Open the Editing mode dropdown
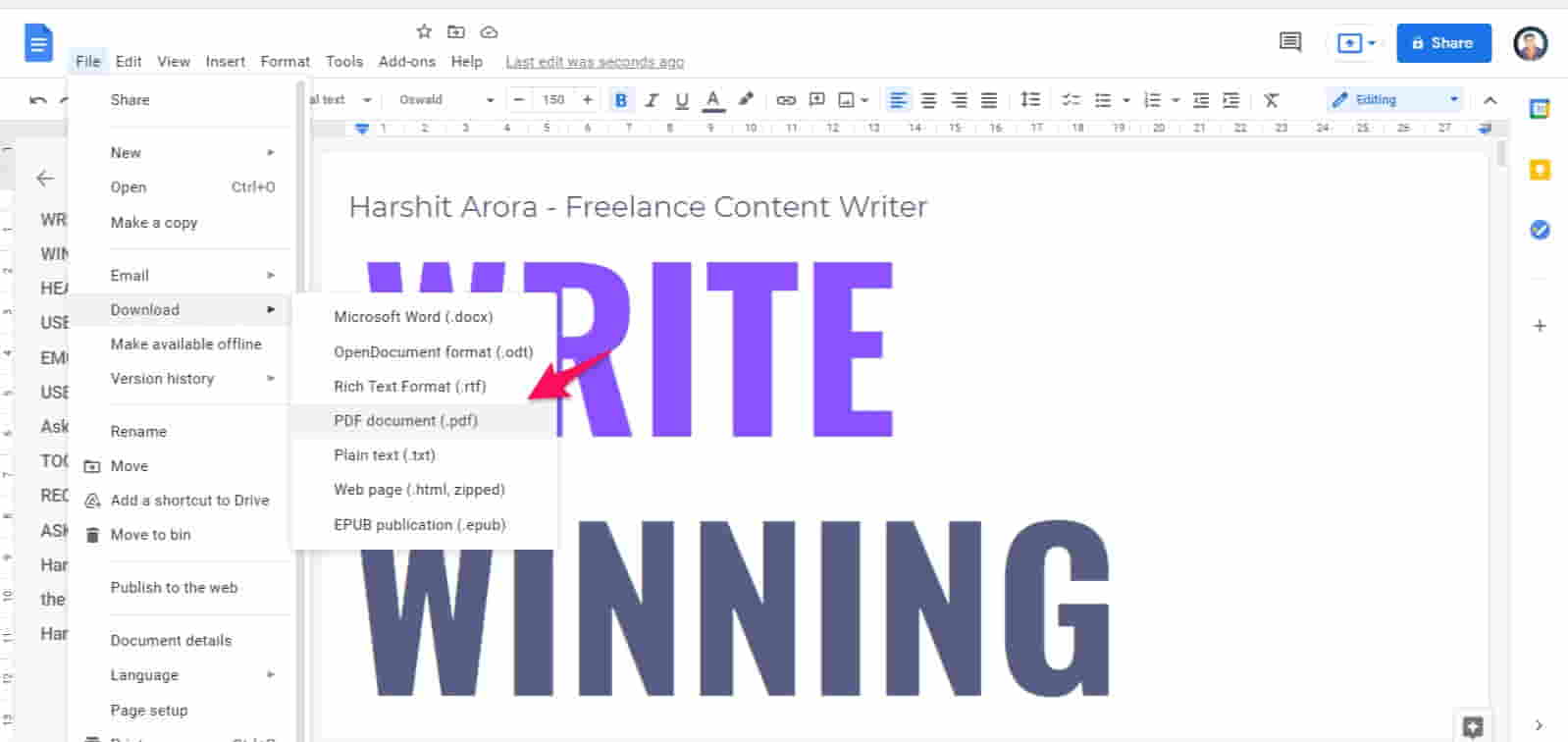The image size is (1568, 742). (x=1394, y=100)
